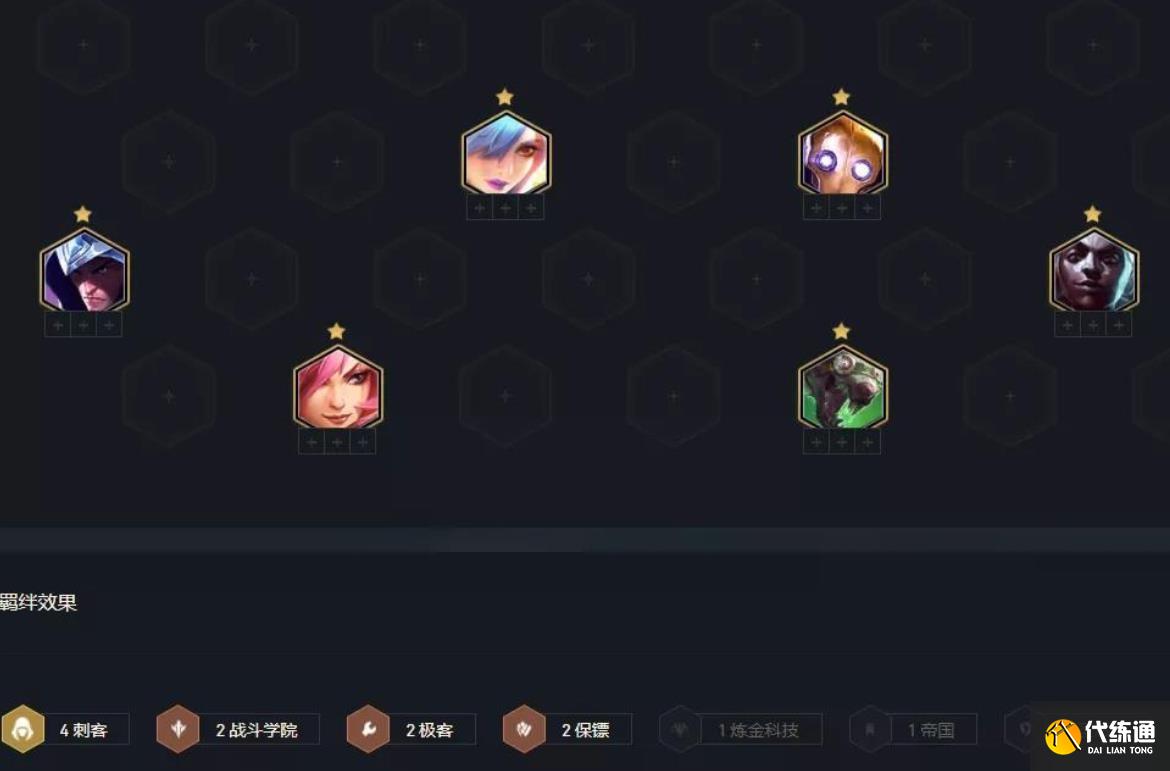
Task: Select the golden robot champion with glowing eyes
Action: [842, 153]
